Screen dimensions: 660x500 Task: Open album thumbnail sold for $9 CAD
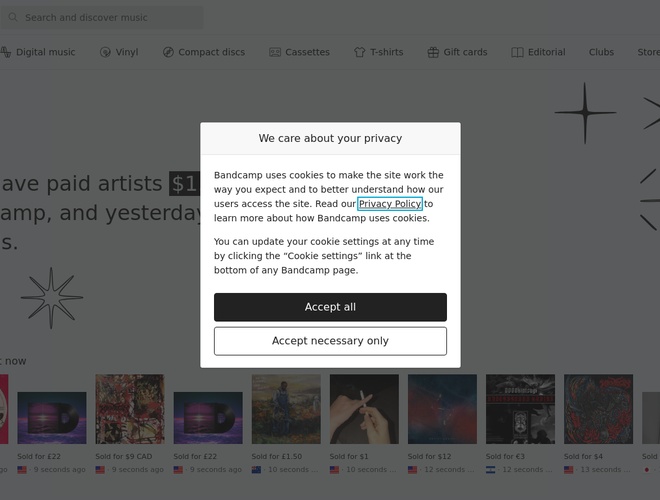tap(130, 409)
